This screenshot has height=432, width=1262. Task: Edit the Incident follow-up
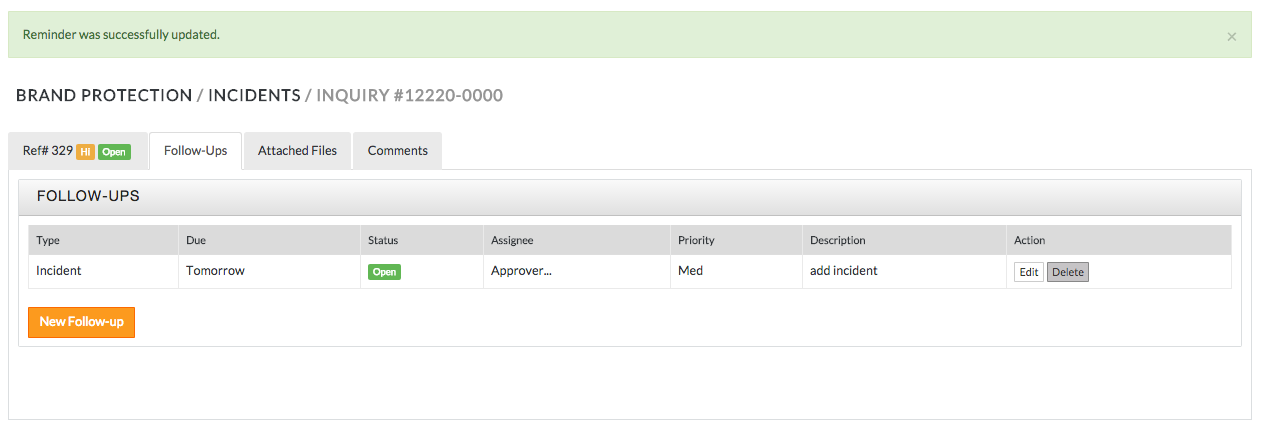click(x=1028, y=272)
